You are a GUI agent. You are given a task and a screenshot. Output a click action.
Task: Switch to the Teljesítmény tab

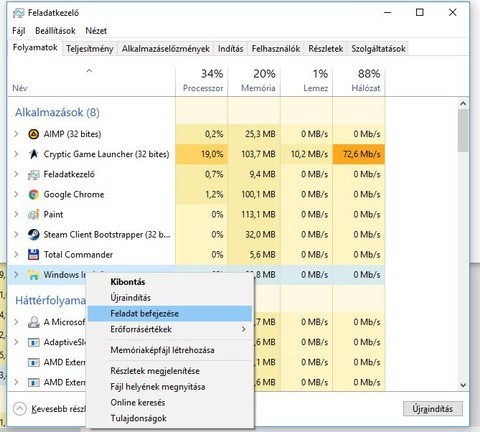(x=90, y=49)
